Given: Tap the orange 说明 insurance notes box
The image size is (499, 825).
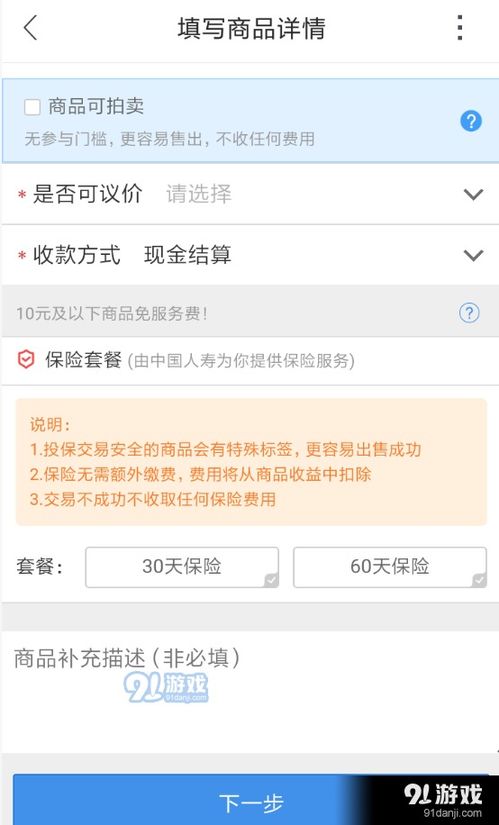Looking at the screenshot, I should 251,462.
